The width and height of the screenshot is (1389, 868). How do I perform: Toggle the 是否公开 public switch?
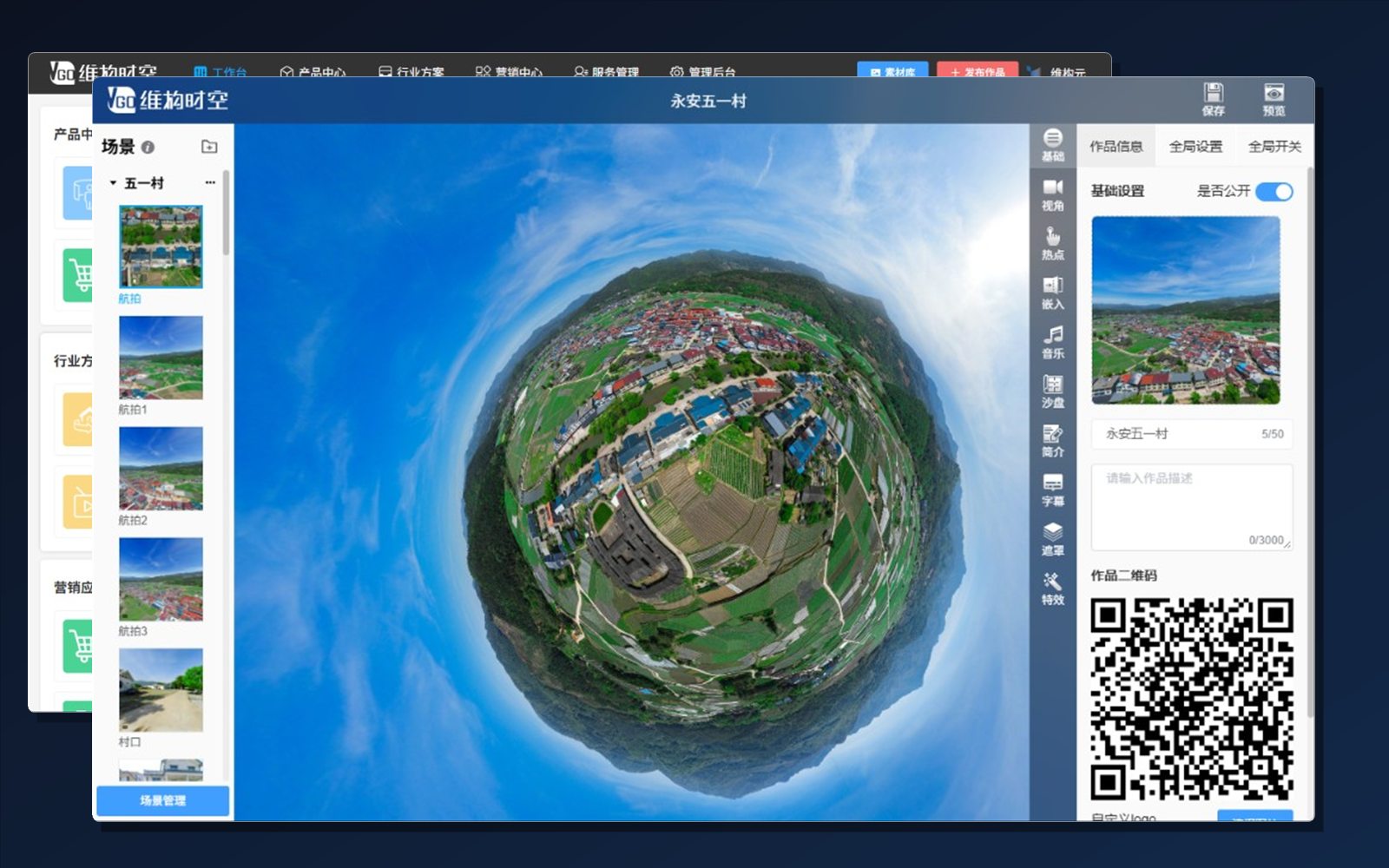point(1274,192)
